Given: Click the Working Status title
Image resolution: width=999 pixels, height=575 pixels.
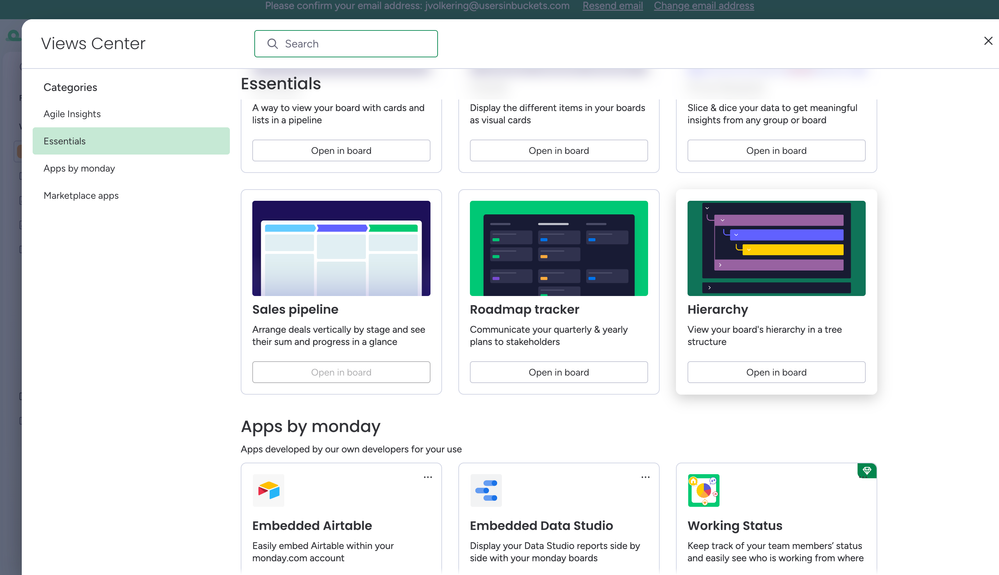Looking at the screenshot, I should point(735,526).
